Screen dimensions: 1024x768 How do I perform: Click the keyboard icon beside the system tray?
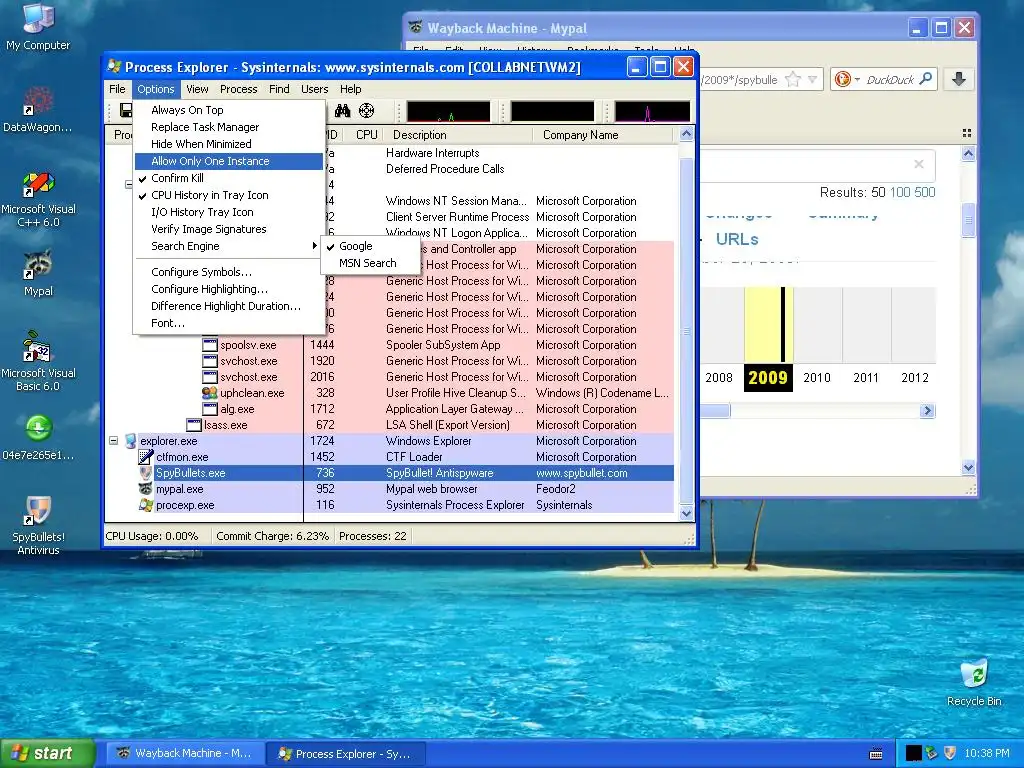[876, 754]
